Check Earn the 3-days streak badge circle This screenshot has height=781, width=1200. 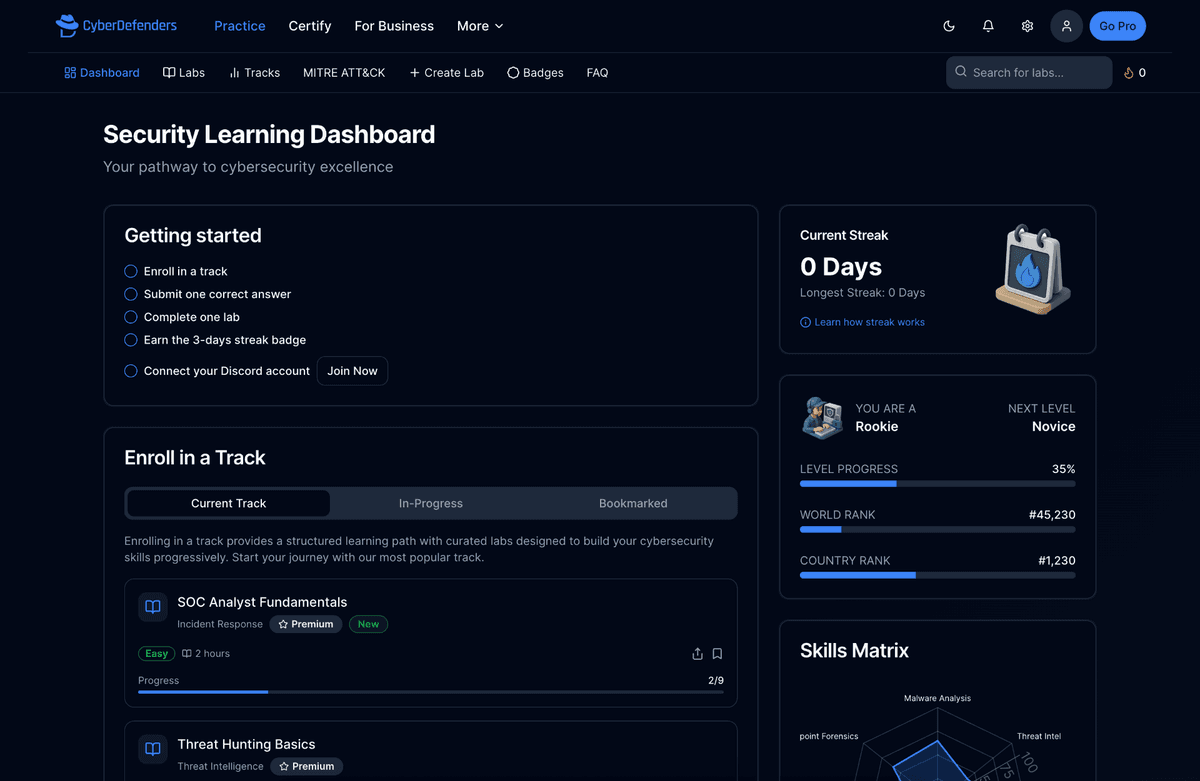coord(131,340)
